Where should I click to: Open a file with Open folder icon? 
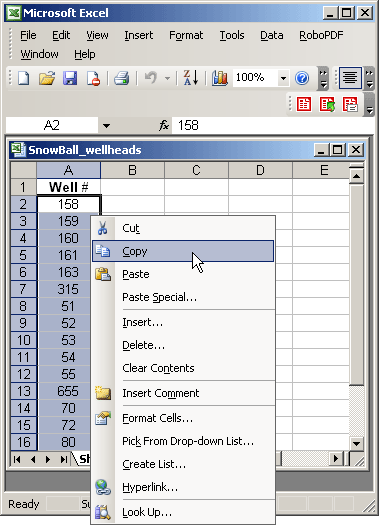(x=47, y=78)
